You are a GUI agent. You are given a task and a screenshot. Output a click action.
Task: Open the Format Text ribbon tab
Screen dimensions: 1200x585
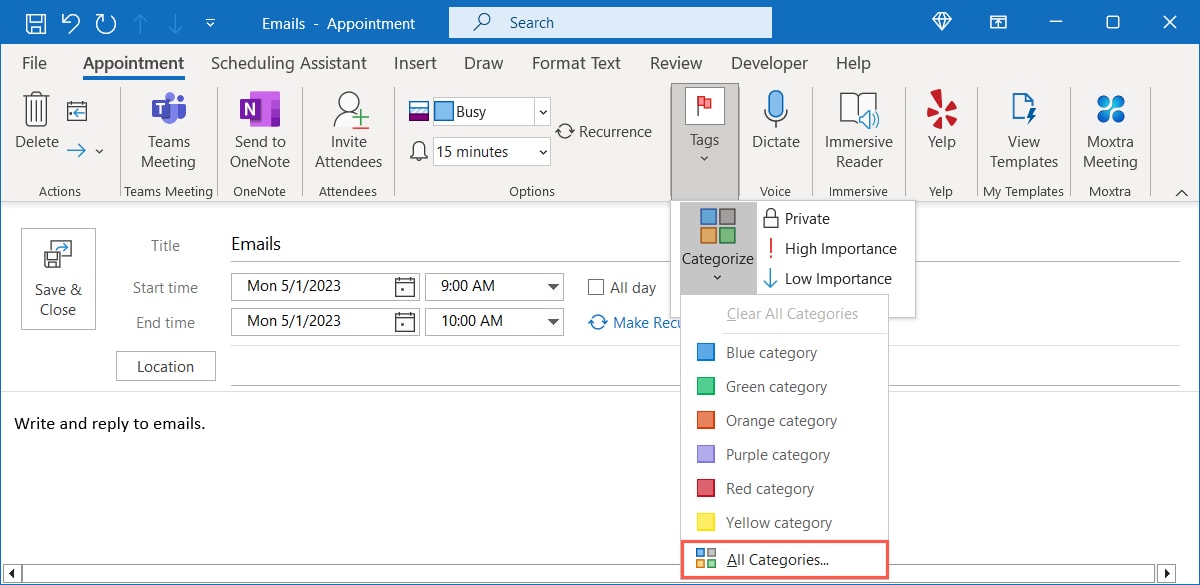[x=576, y=62]
